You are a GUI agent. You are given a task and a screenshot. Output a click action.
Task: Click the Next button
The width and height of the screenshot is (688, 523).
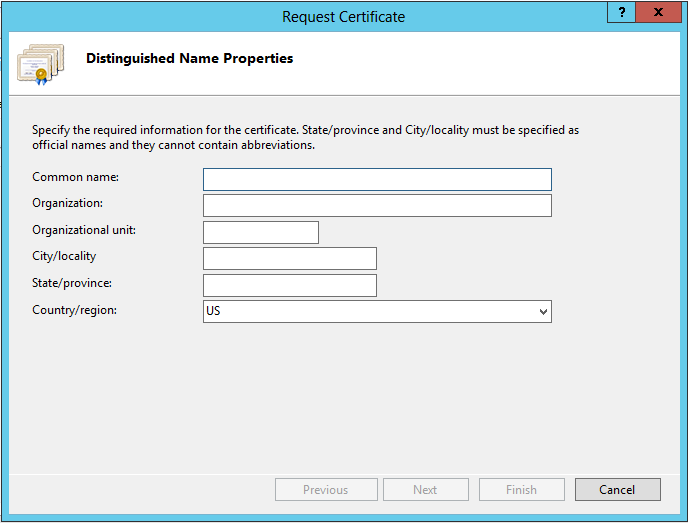425,490
